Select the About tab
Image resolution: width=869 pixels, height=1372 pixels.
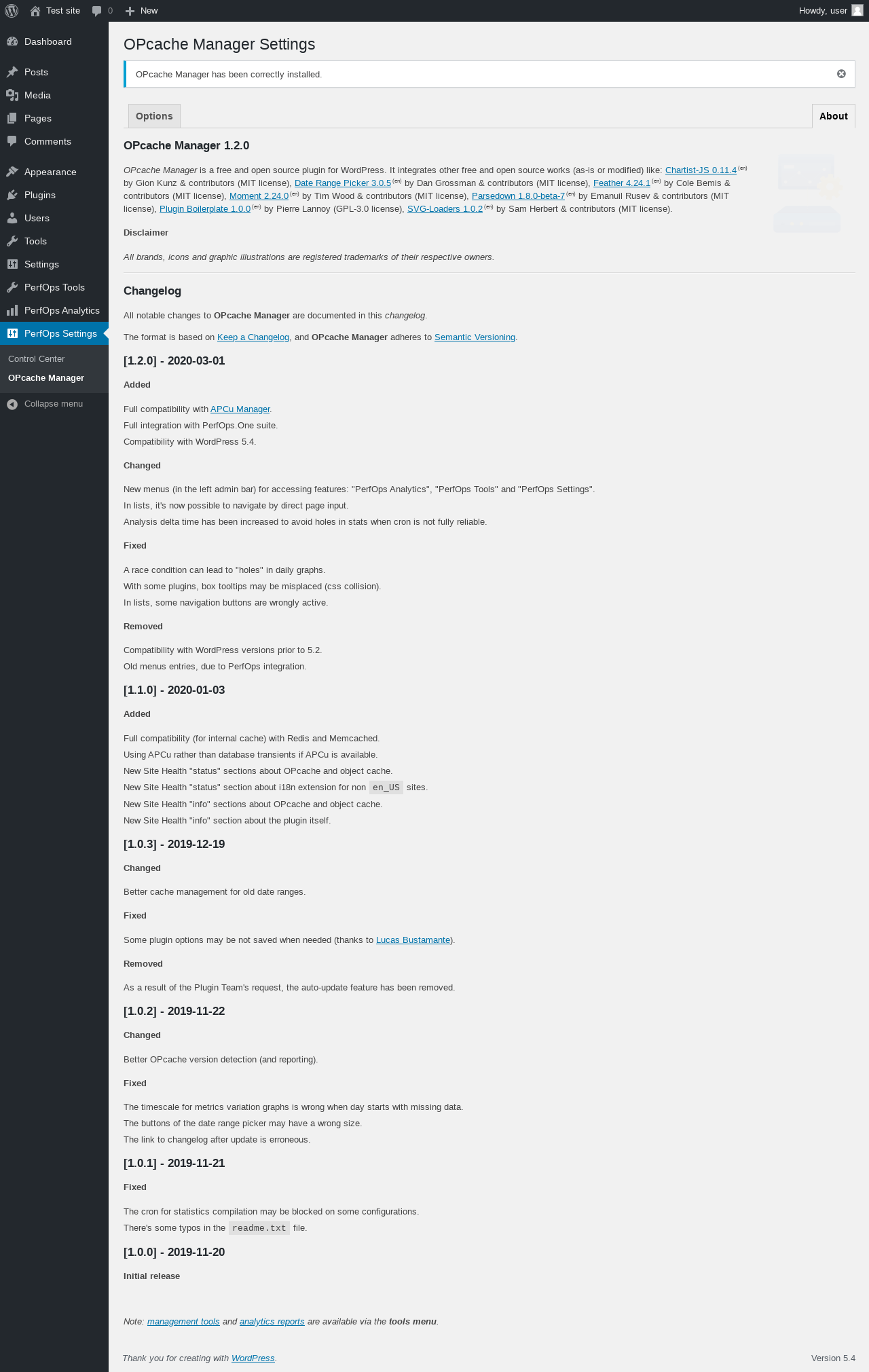[834, 116]
